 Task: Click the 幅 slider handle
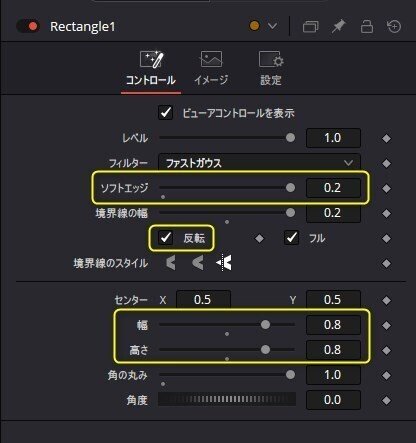[x=265, y=324]
